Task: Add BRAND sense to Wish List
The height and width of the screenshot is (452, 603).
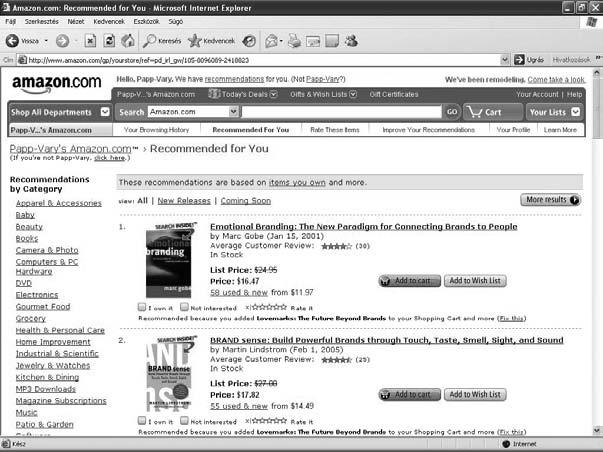Action: (475, 395)
